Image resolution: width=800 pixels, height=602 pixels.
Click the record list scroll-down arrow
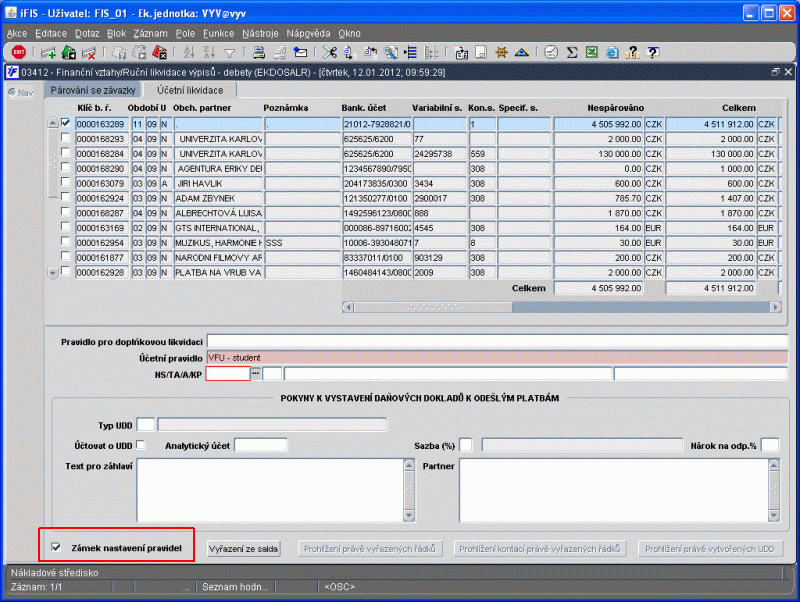52,273
